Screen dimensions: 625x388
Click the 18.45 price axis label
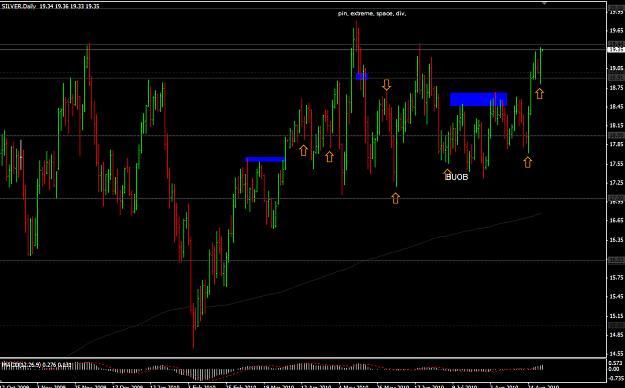pyautogui.click(x=616, y=106)
